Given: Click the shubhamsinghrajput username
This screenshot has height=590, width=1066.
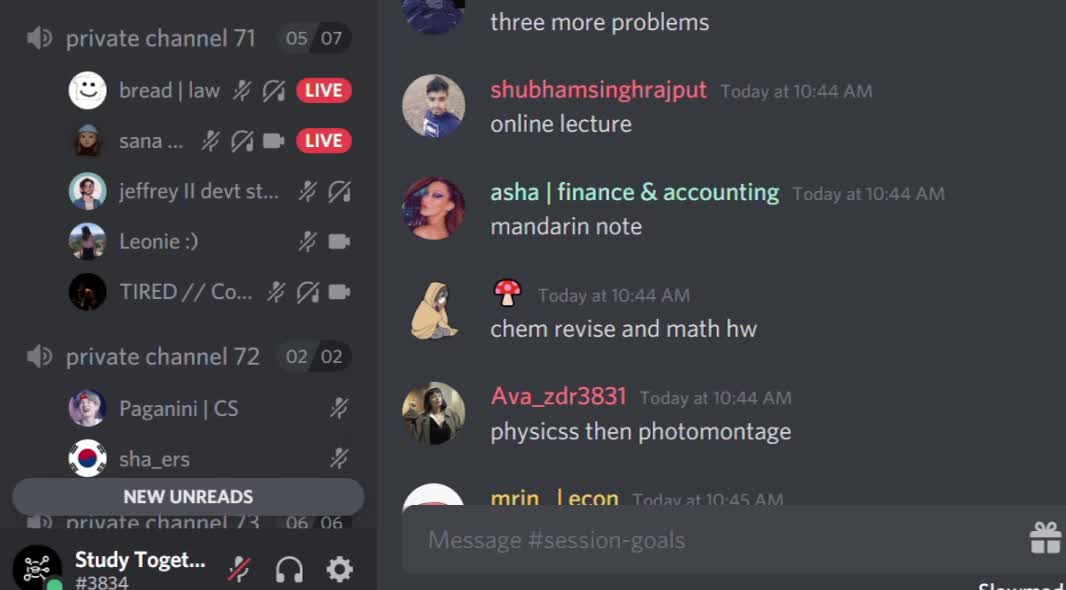Looking at the screenshot, I should point(598,90).
